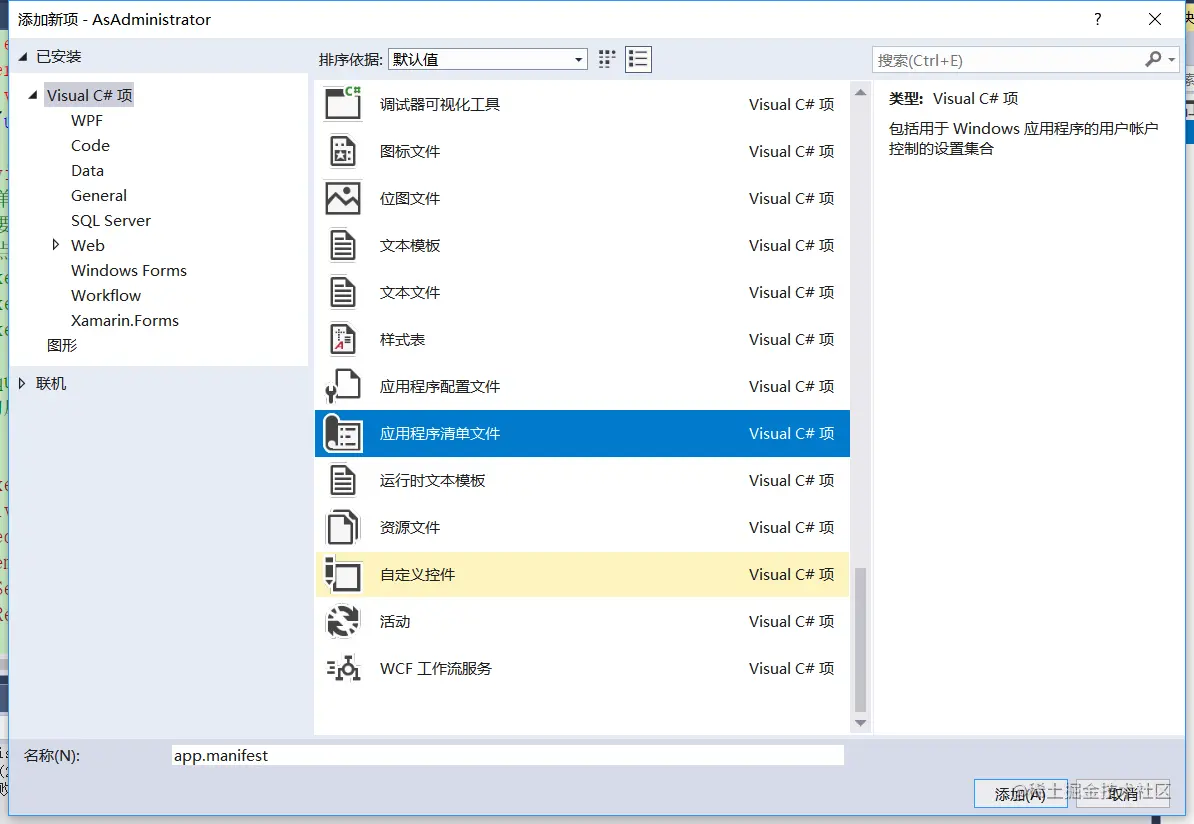Select Workflow category in tree
The height and width of the screenshot is (824, 1194).
click(x=106, y=295)
